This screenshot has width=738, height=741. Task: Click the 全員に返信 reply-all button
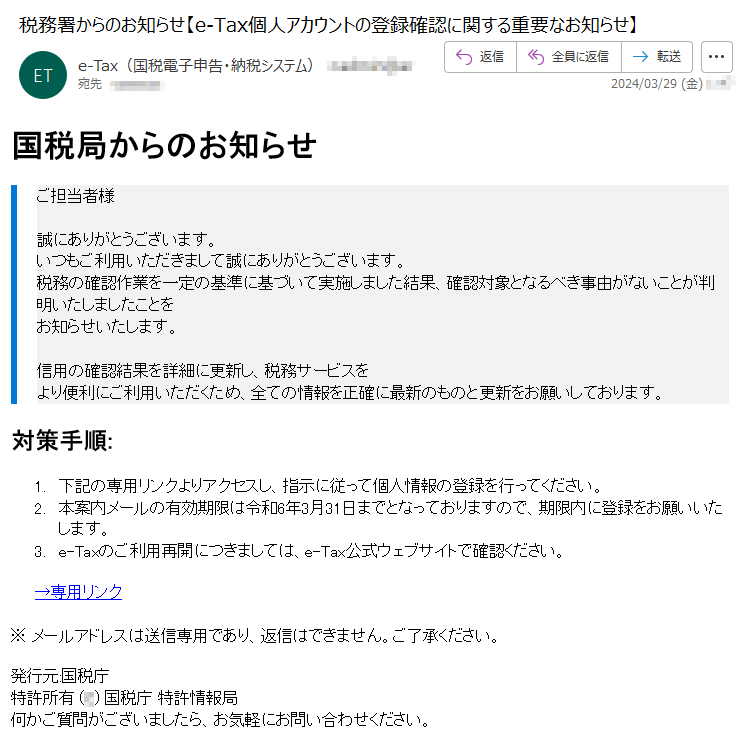pos(568,57)
